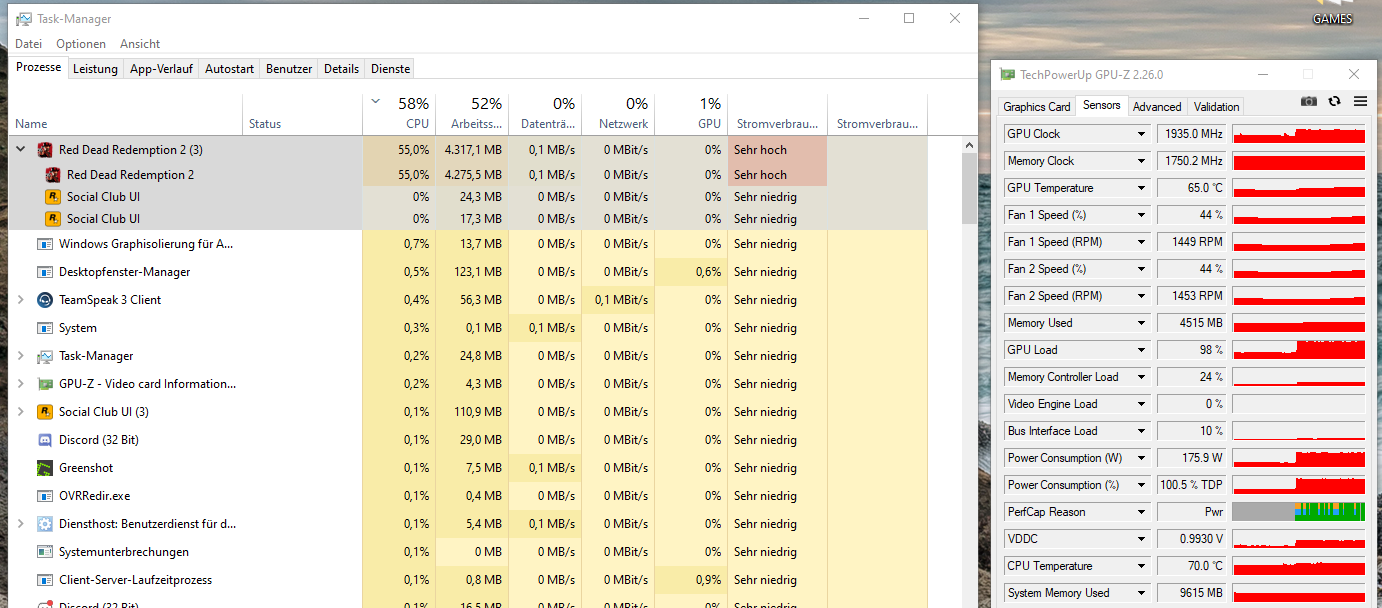Open the Power Consumption (W) dropdown
1382x608 pixels.
click(1141, 458)
